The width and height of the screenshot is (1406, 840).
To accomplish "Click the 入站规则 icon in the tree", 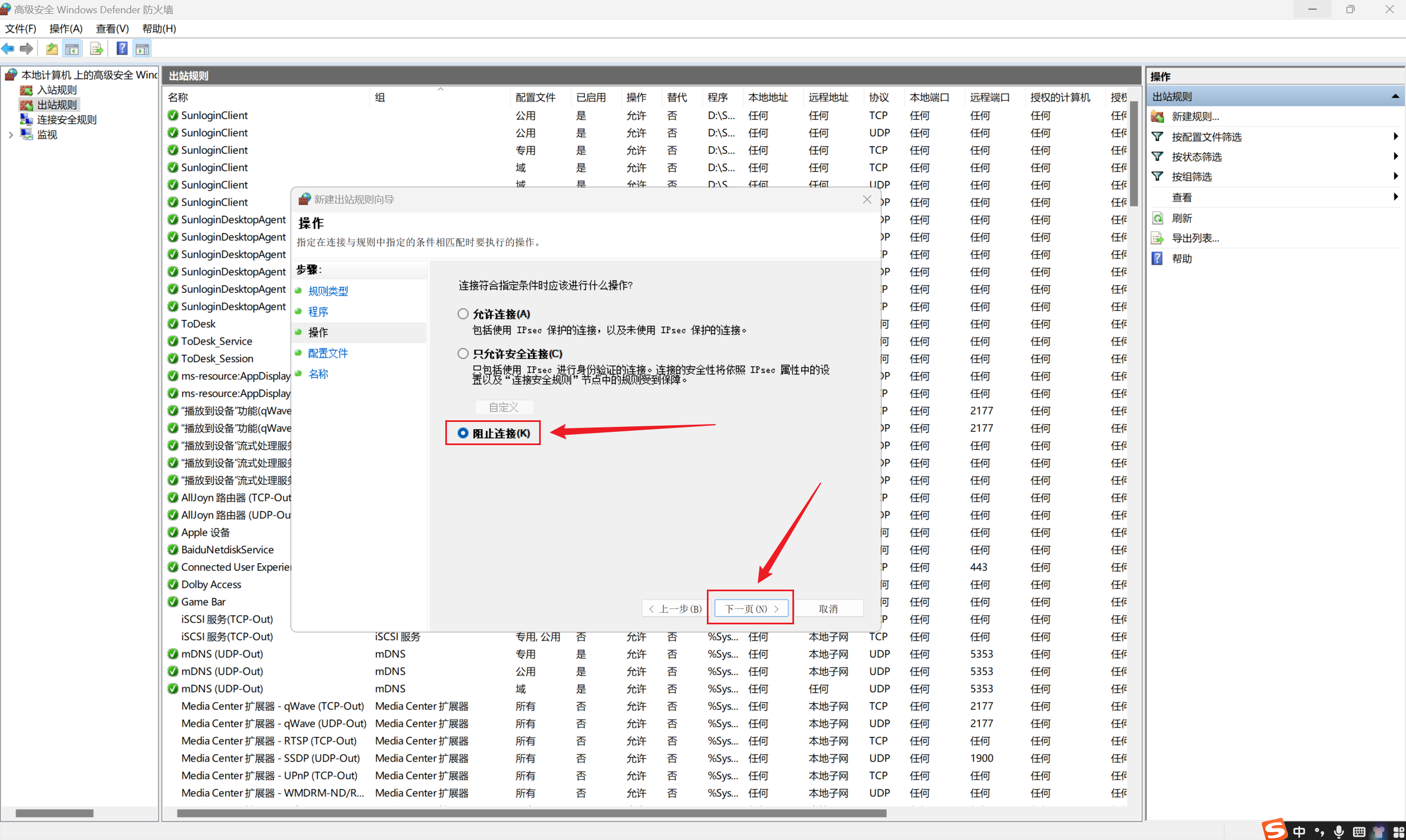I will click(26, 90).
